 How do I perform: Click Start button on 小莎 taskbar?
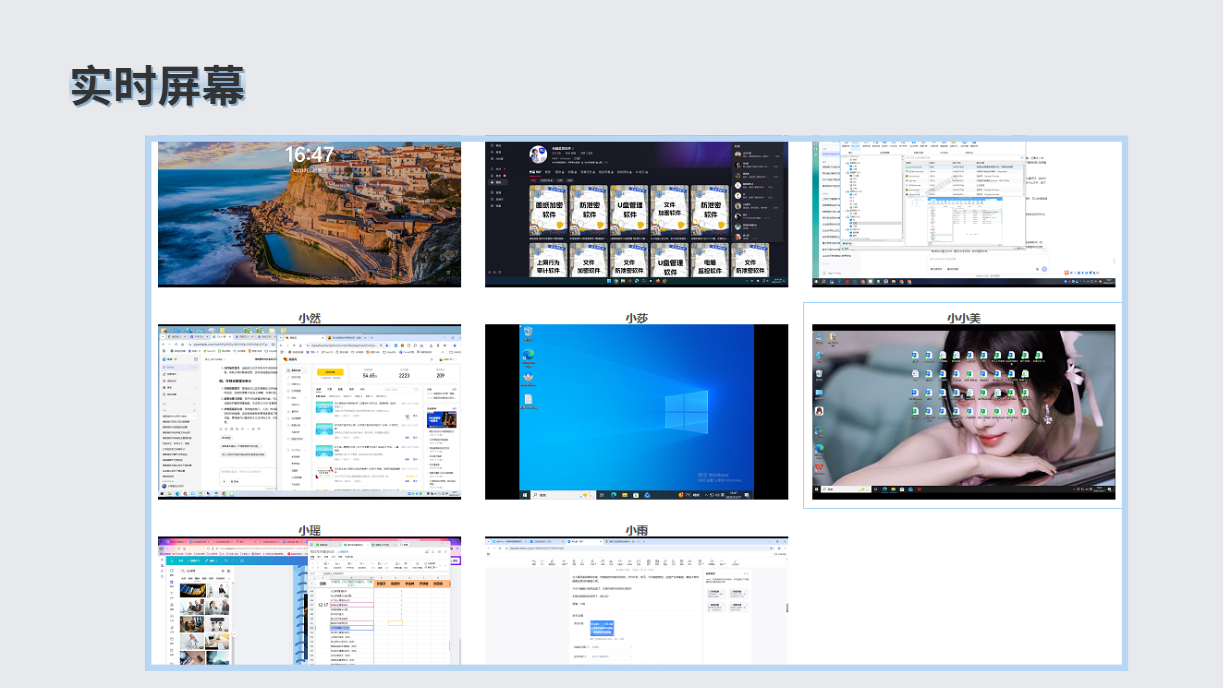525,495
